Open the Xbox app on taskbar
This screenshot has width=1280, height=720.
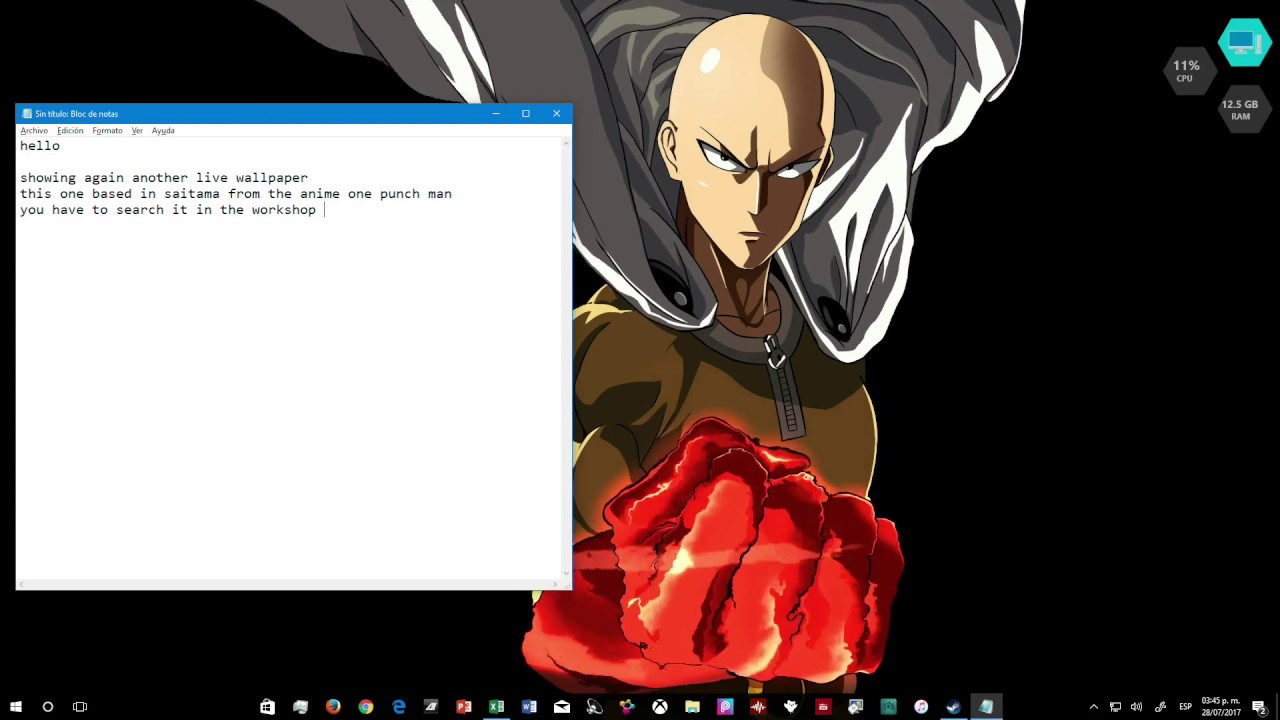660,707
